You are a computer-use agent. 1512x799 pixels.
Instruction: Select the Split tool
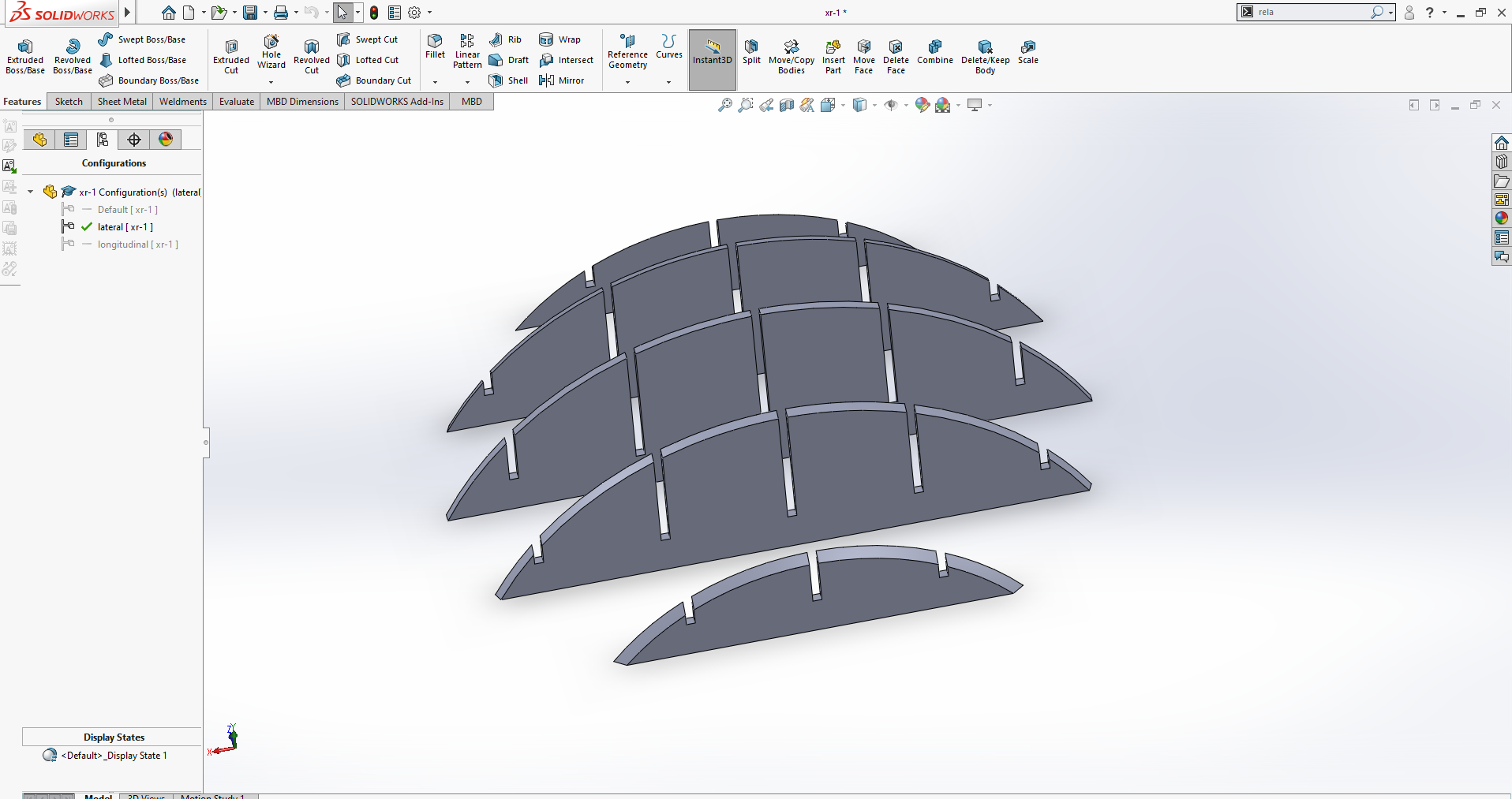(751, 52)
